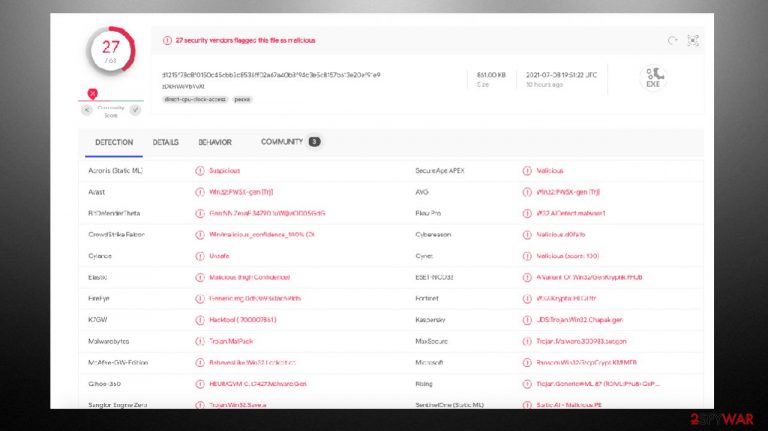Screen dimensions: 768x431
Task: Click the peexe tag
Action: (x=242, y=99)
